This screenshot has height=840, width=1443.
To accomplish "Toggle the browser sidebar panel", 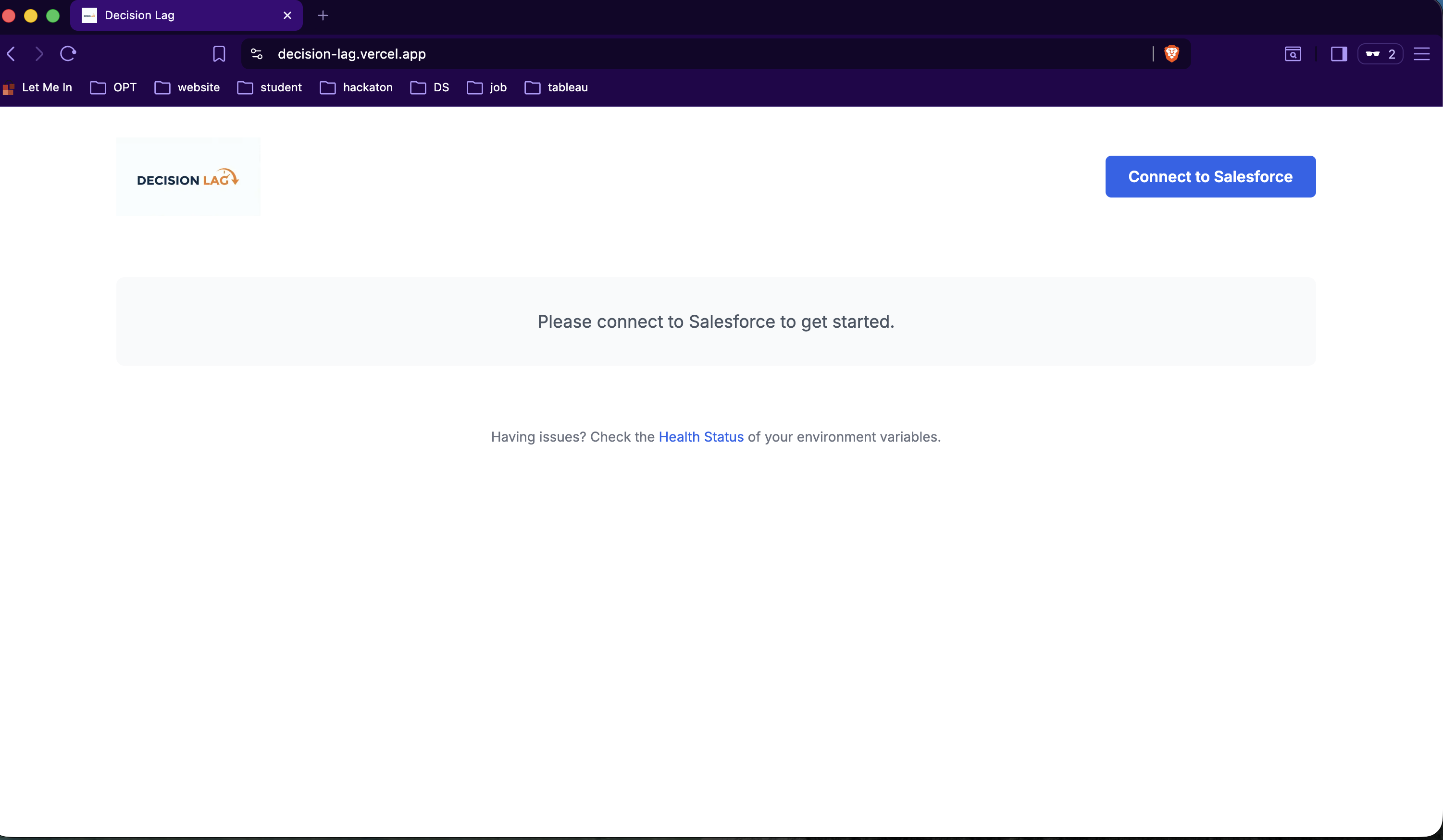I will pyautogui.click(x=1338, y=54).
